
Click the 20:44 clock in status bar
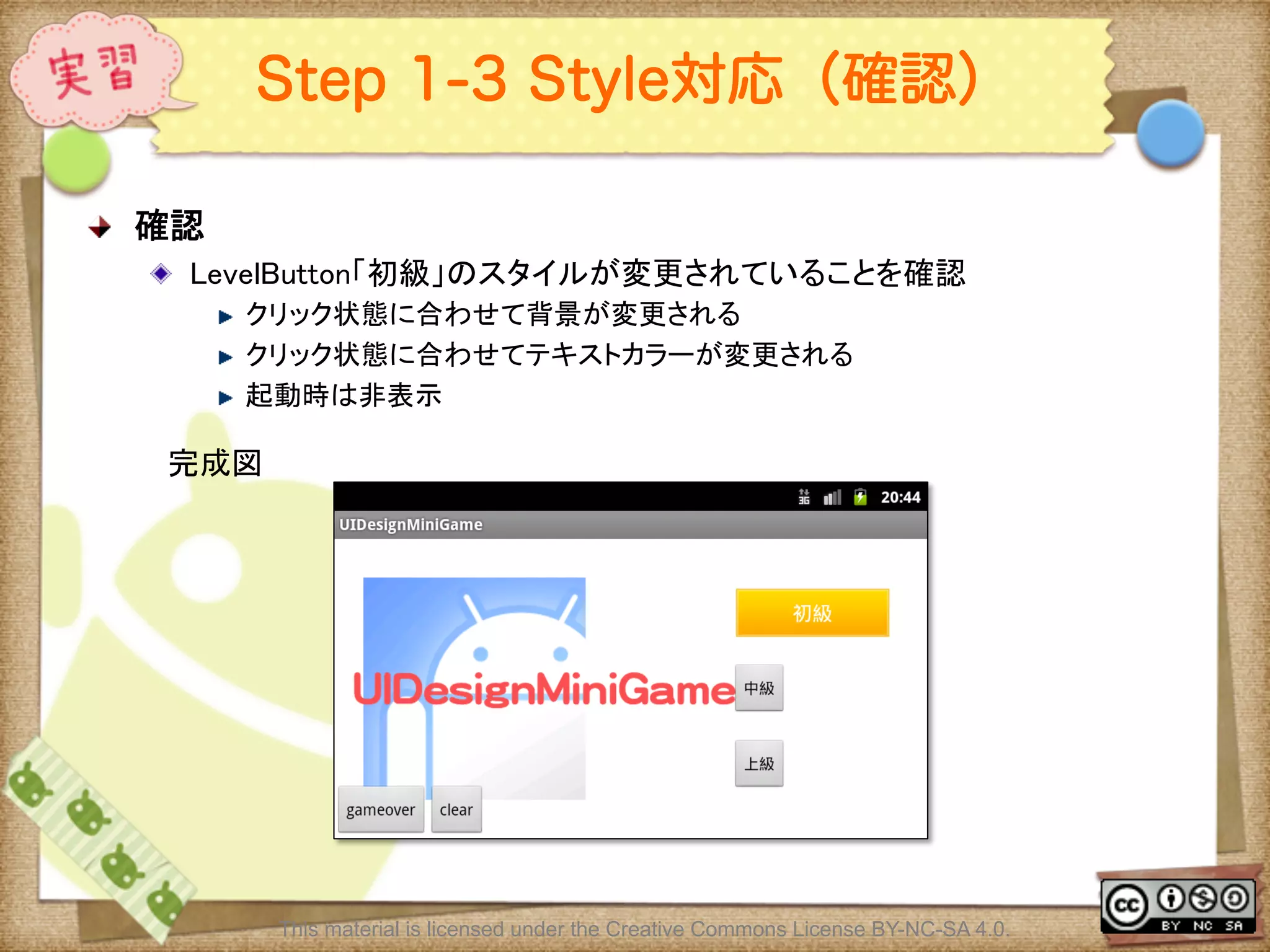point(900,497)
